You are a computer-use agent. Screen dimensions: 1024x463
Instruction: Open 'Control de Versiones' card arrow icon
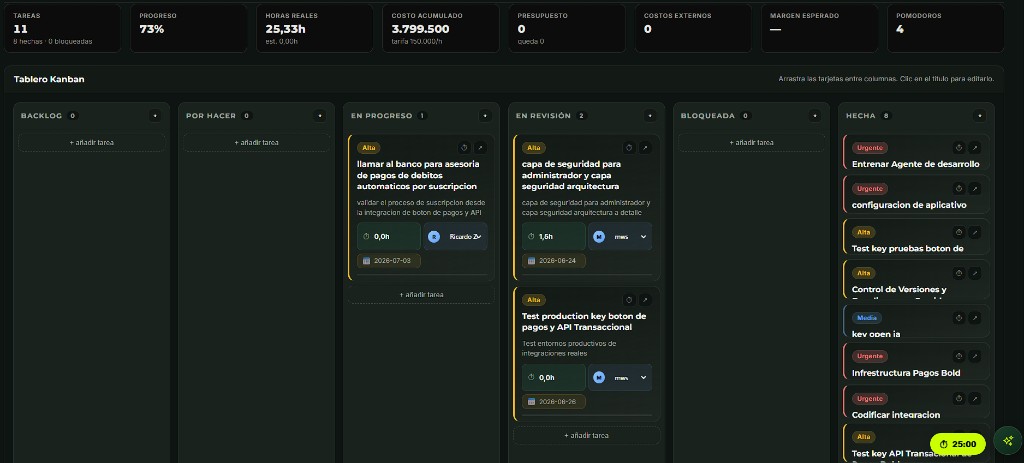coord(974,273)
